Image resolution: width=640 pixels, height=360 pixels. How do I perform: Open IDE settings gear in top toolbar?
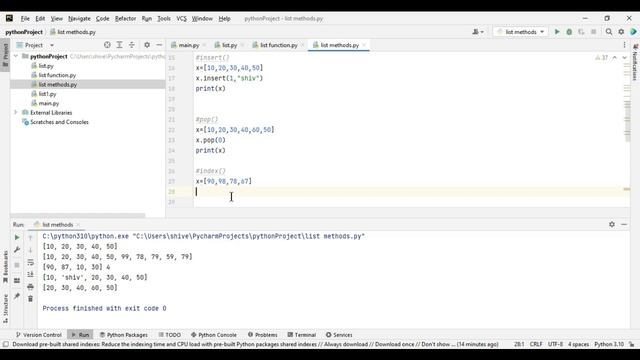point(621,32)
